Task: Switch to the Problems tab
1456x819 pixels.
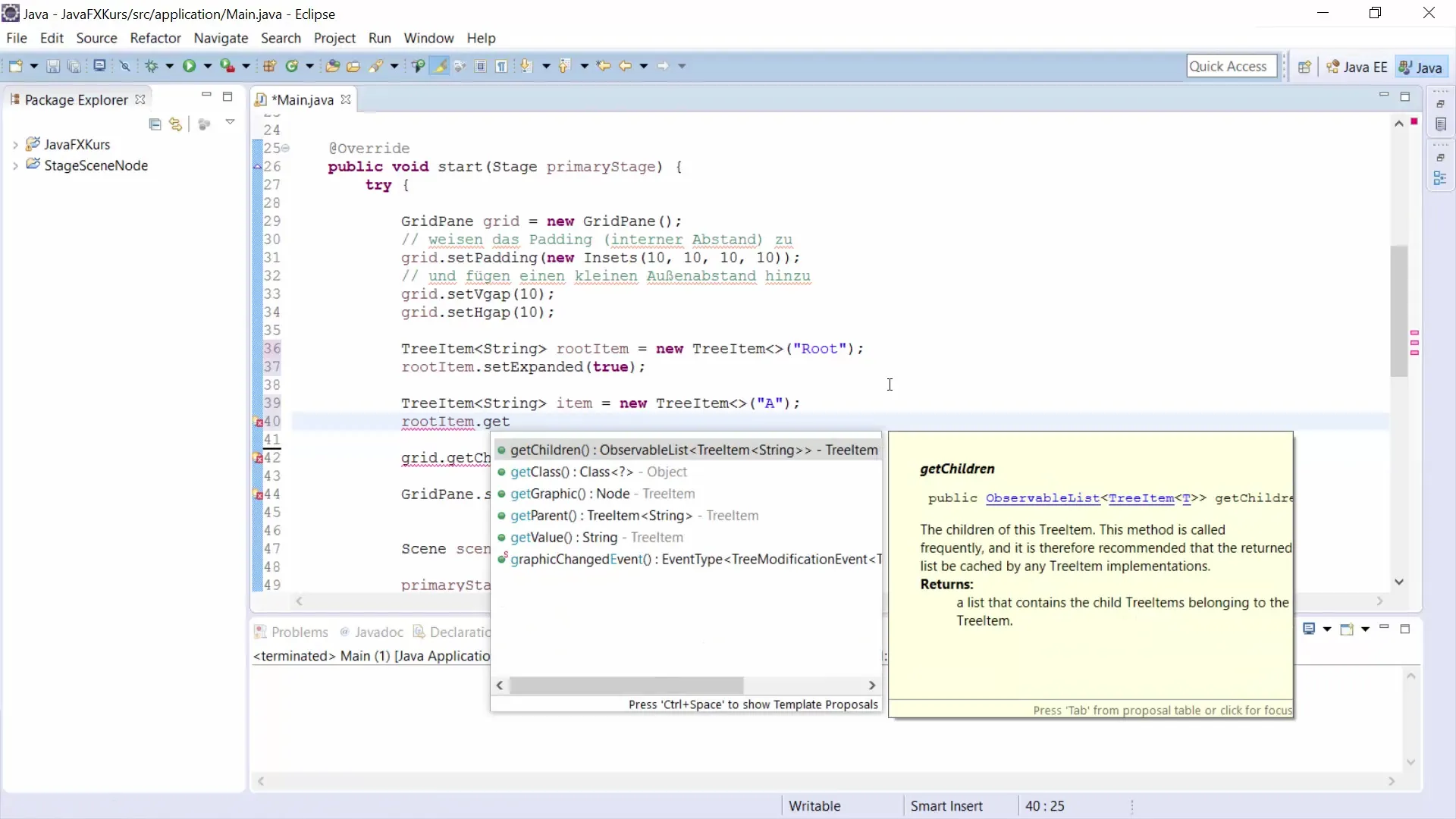Action: tap(291, 632)
